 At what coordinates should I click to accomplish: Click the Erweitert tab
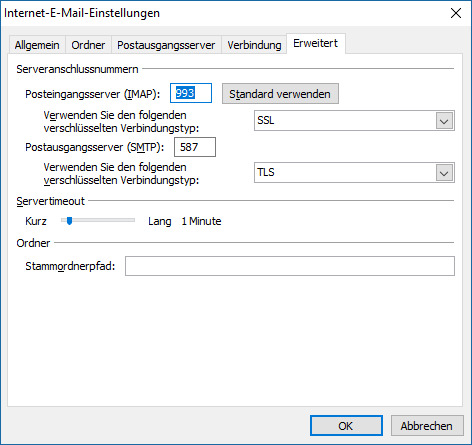tap(316, 43)
